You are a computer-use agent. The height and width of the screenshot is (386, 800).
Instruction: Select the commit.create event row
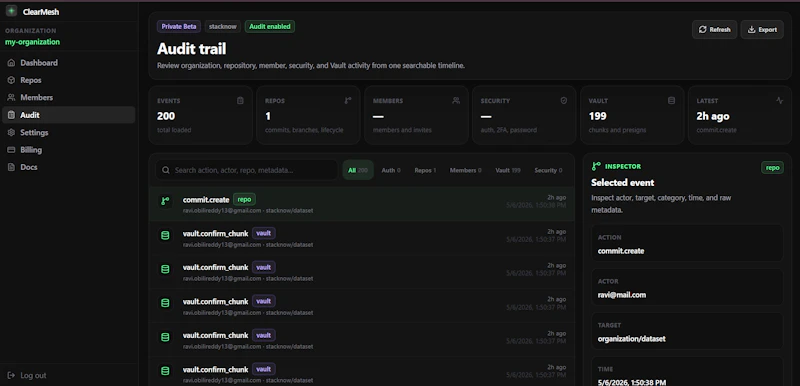[x=362, y=204]
